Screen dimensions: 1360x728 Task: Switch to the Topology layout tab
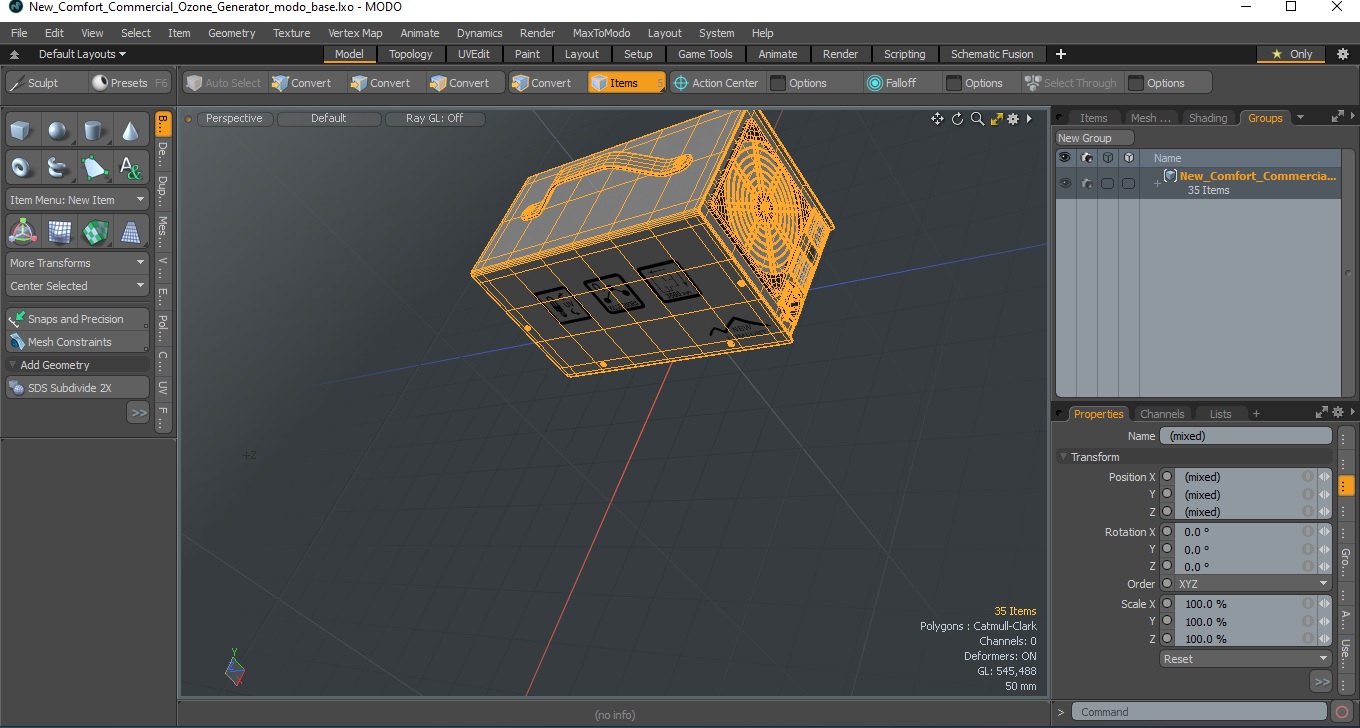411,54
